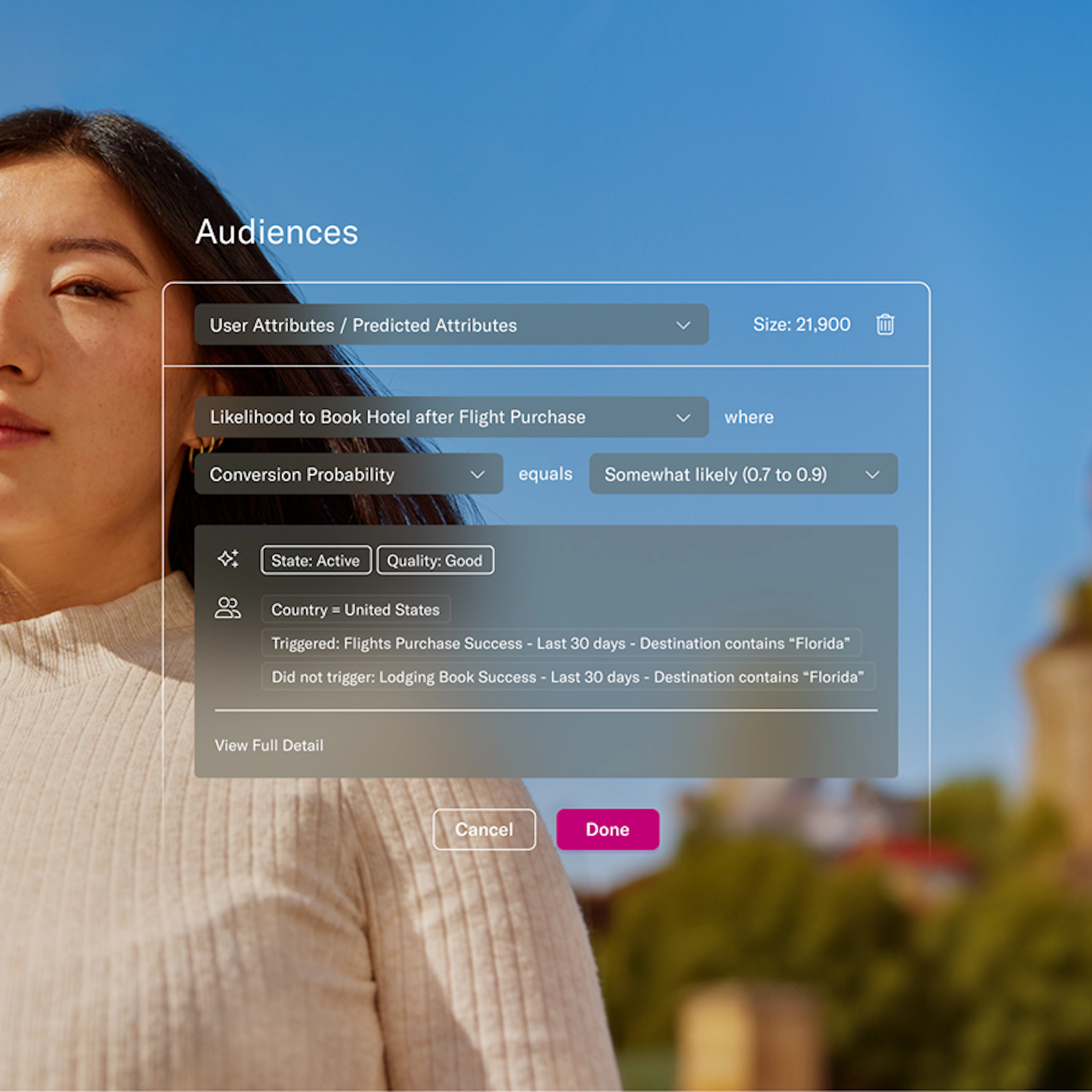
Task: Click the Did not trigger: Lodging Book rule
Action: [568, 677]
